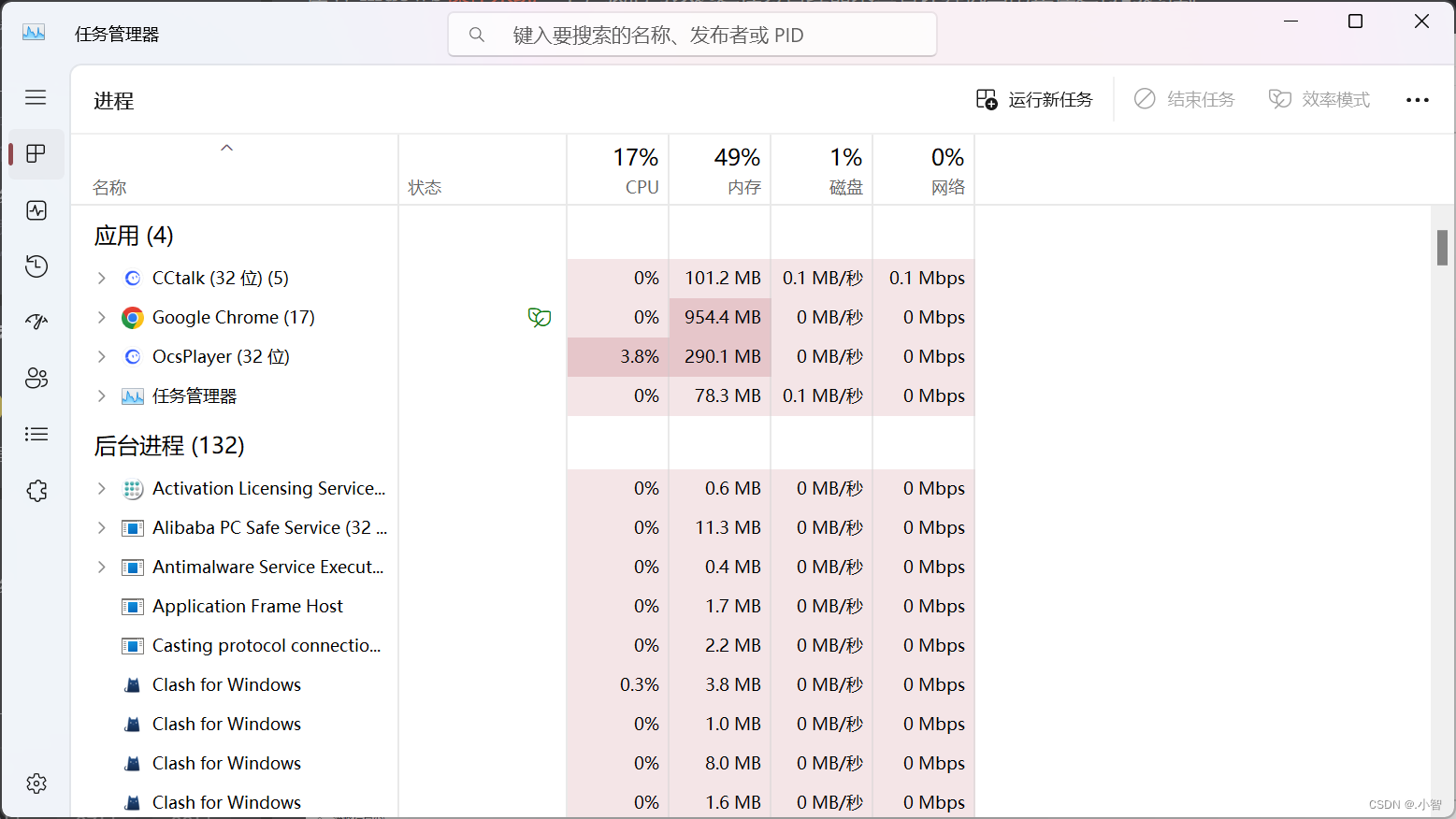The width and height of the screenshot is (1456, 819).
Task: Open the Users sidebar icon
Action: click(36, 378)
